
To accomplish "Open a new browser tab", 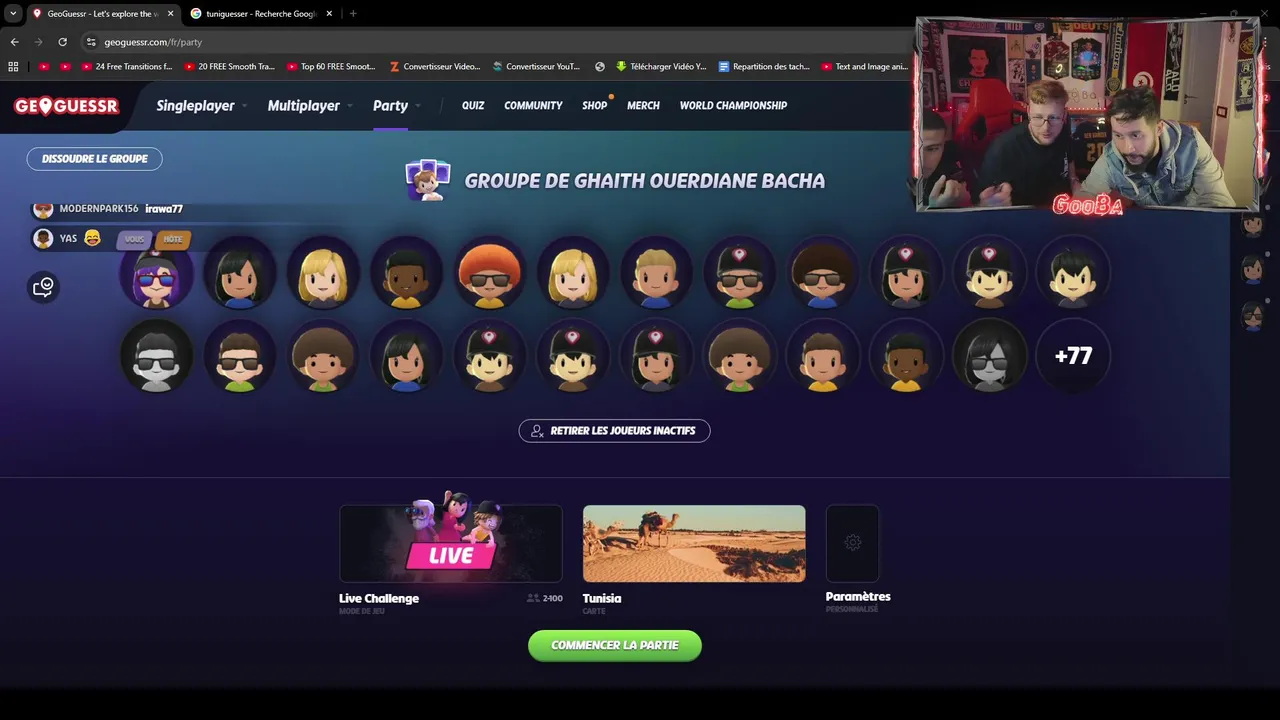I will point(353,14).
